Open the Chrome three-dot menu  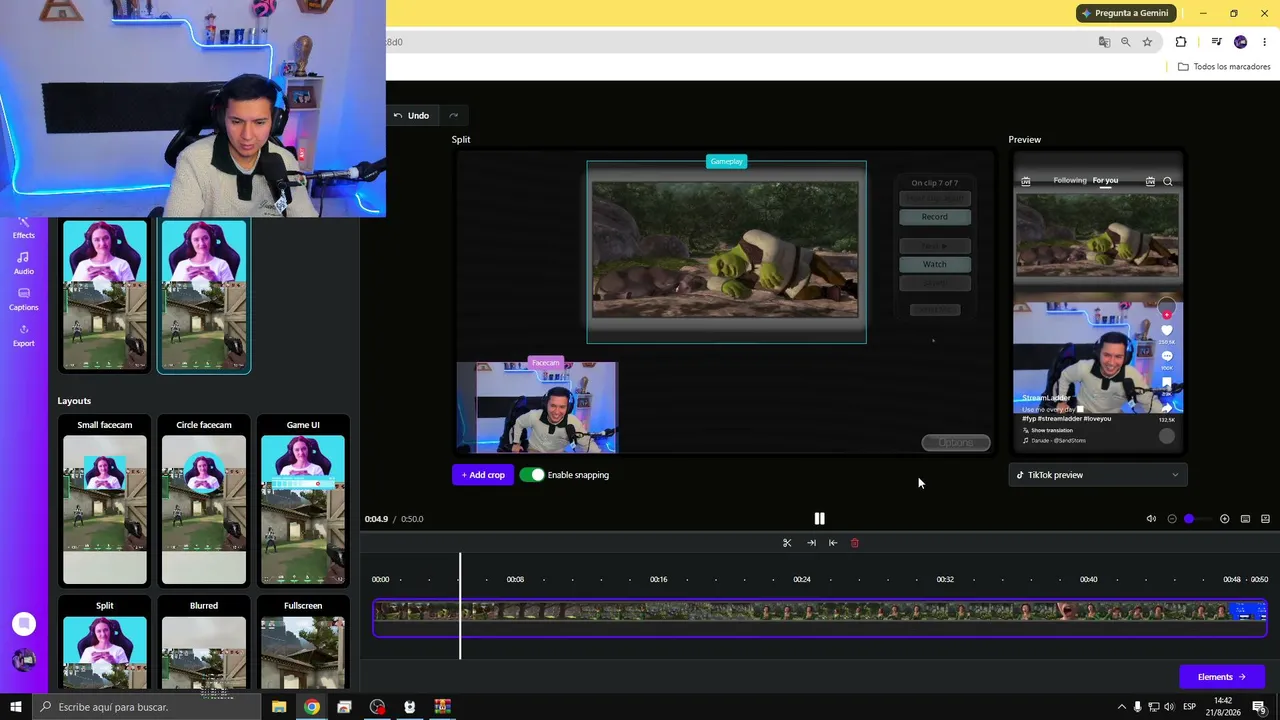click(1264, 42)
